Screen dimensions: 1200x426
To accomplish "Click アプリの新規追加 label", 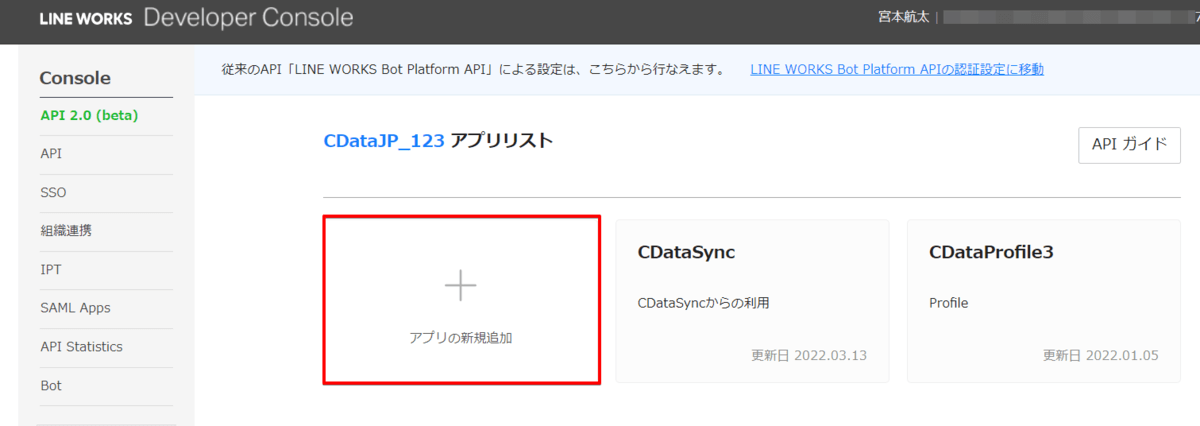I will point(461,338).
